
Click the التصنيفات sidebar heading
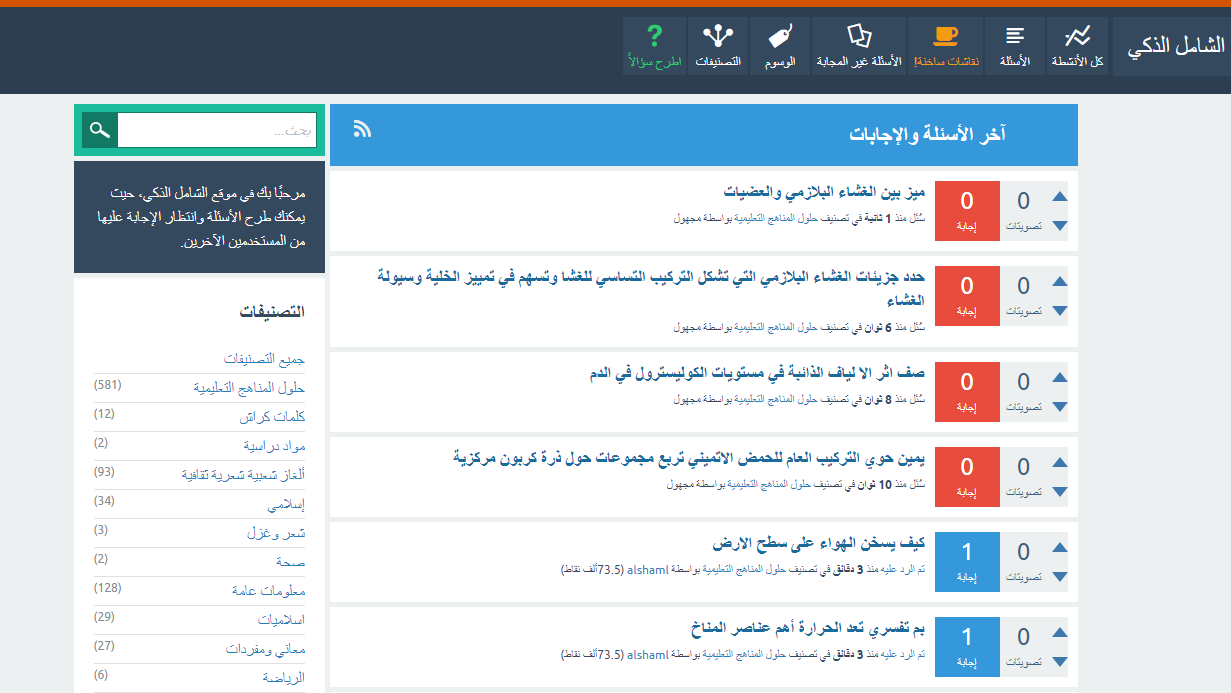272,312
